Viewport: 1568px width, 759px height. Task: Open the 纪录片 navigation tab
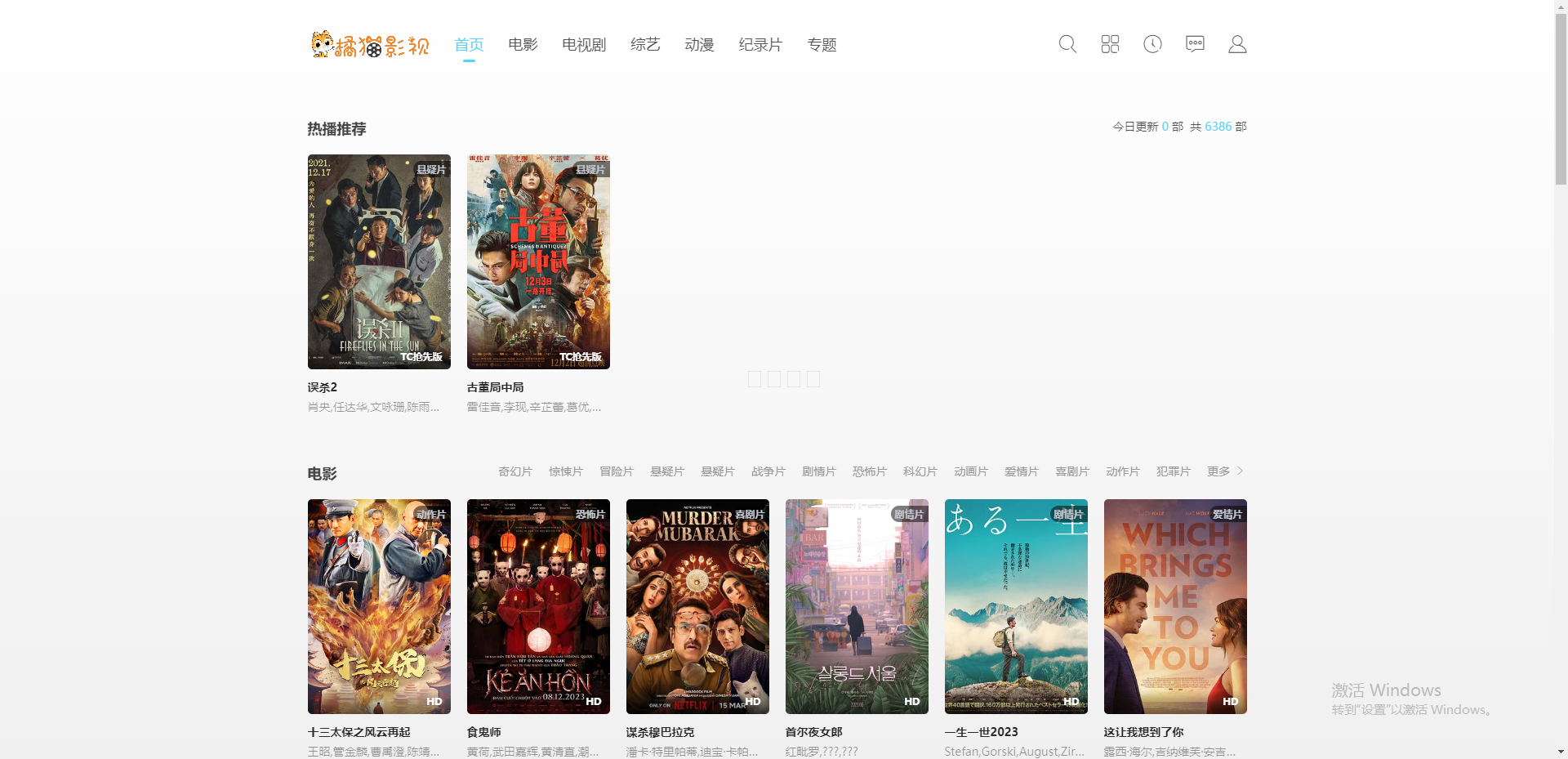[x=760, y=45]
